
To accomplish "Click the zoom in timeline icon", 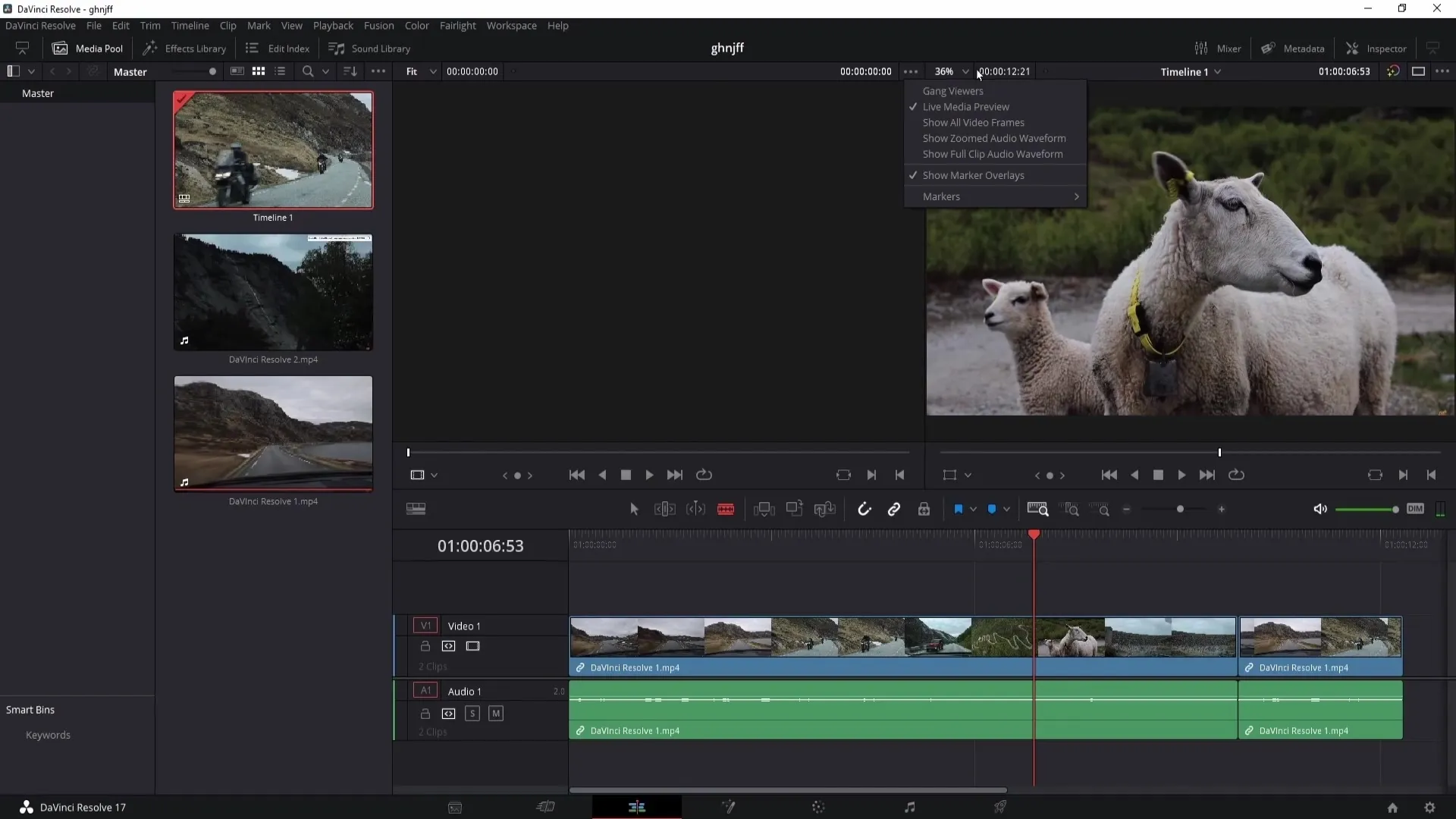I will 1221,509.
